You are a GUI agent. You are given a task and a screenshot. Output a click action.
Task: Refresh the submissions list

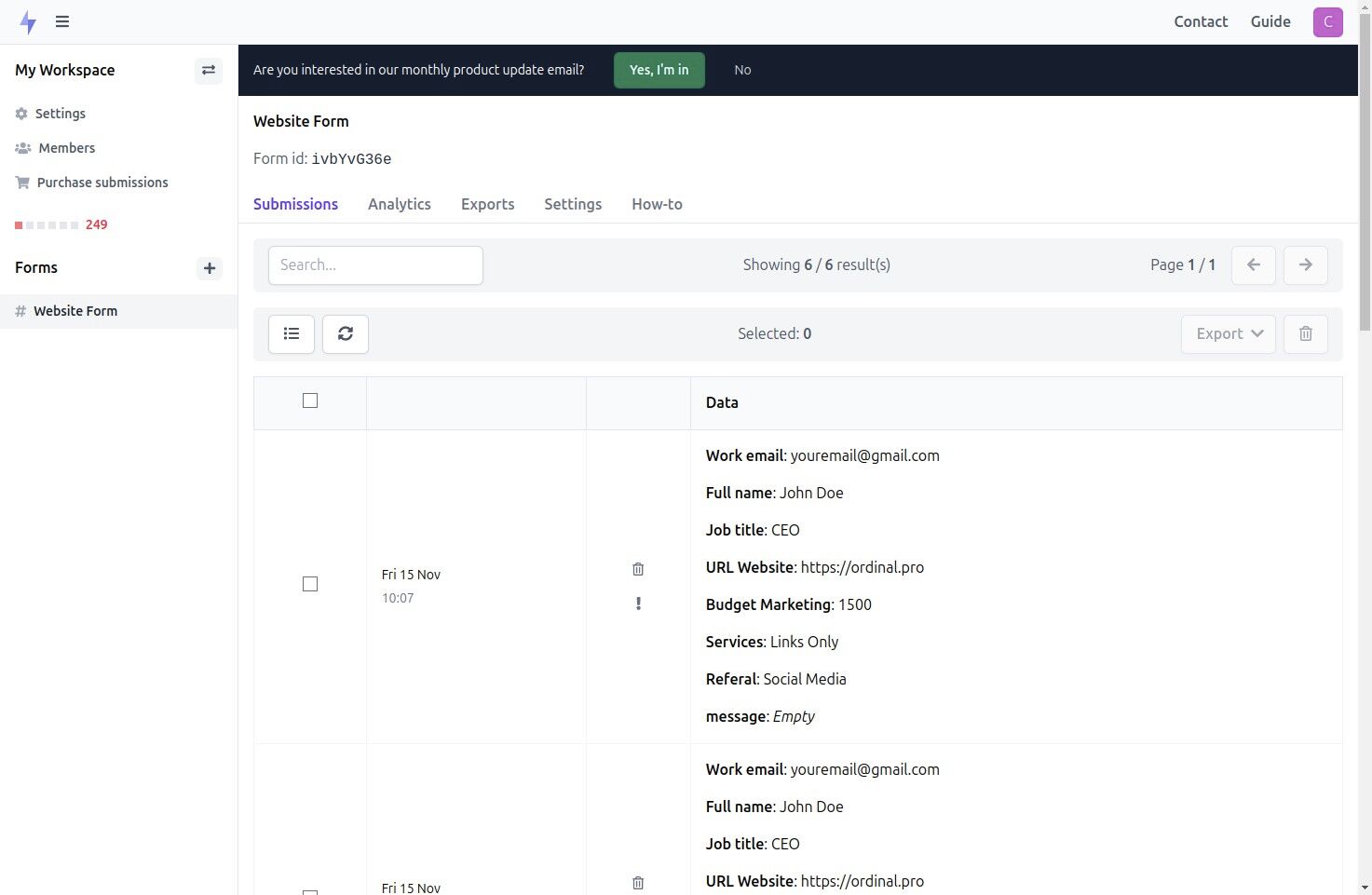(345, 333)
